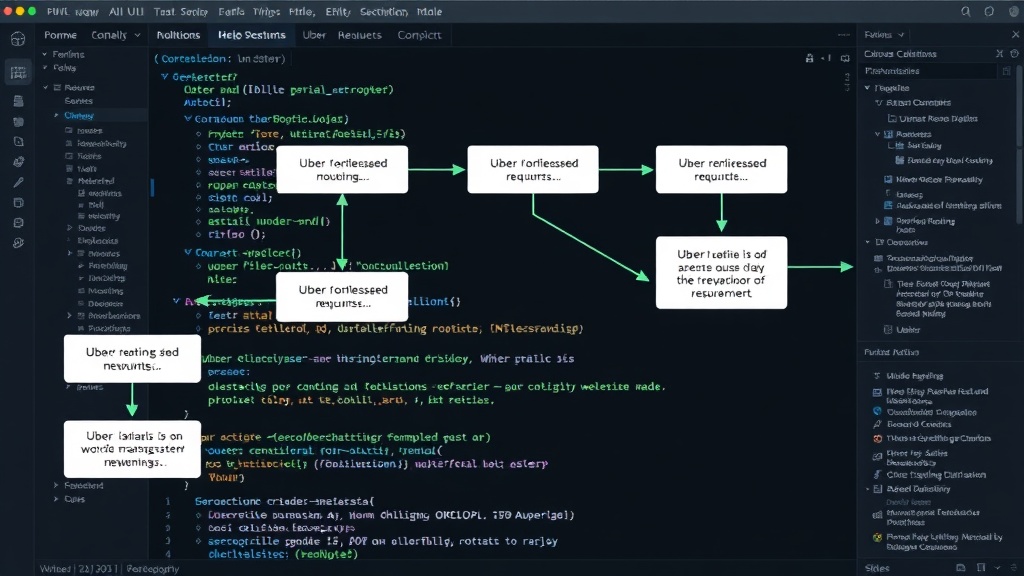Open the Conally dropdown arrow
Viewport: 1024px width, 576px height.
coord(137,35)
